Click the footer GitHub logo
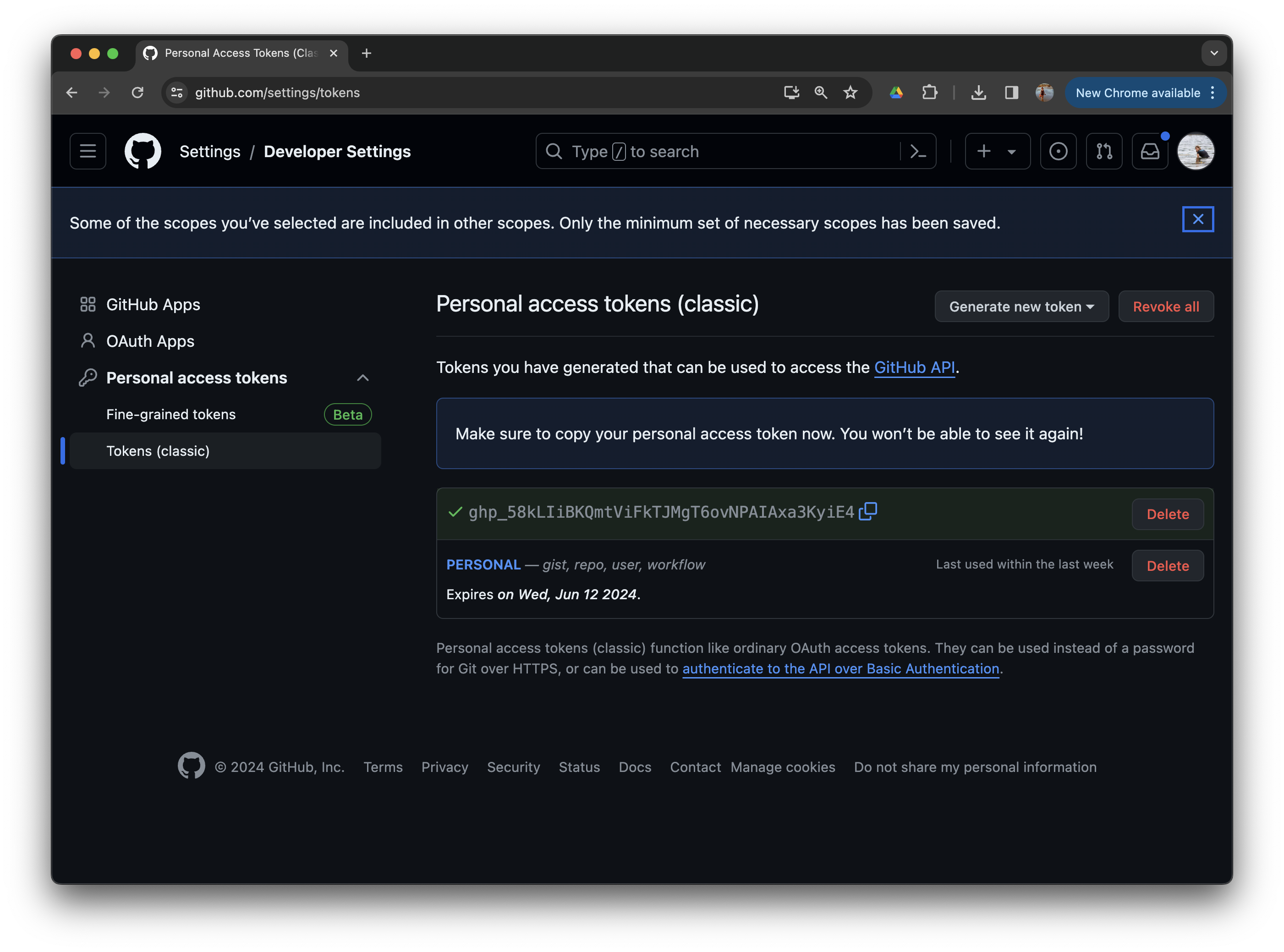Viewport: 1284px width, 952px height. [191, 765]
